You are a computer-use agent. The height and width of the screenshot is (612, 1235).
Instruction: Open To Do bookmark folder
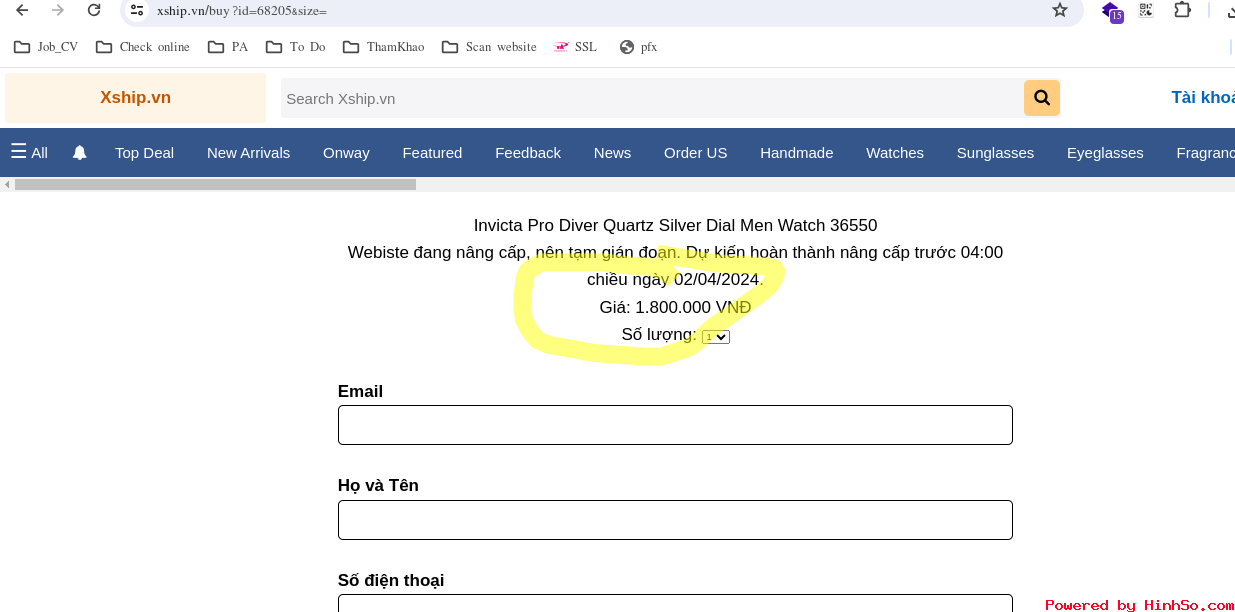tap(295, 47)
